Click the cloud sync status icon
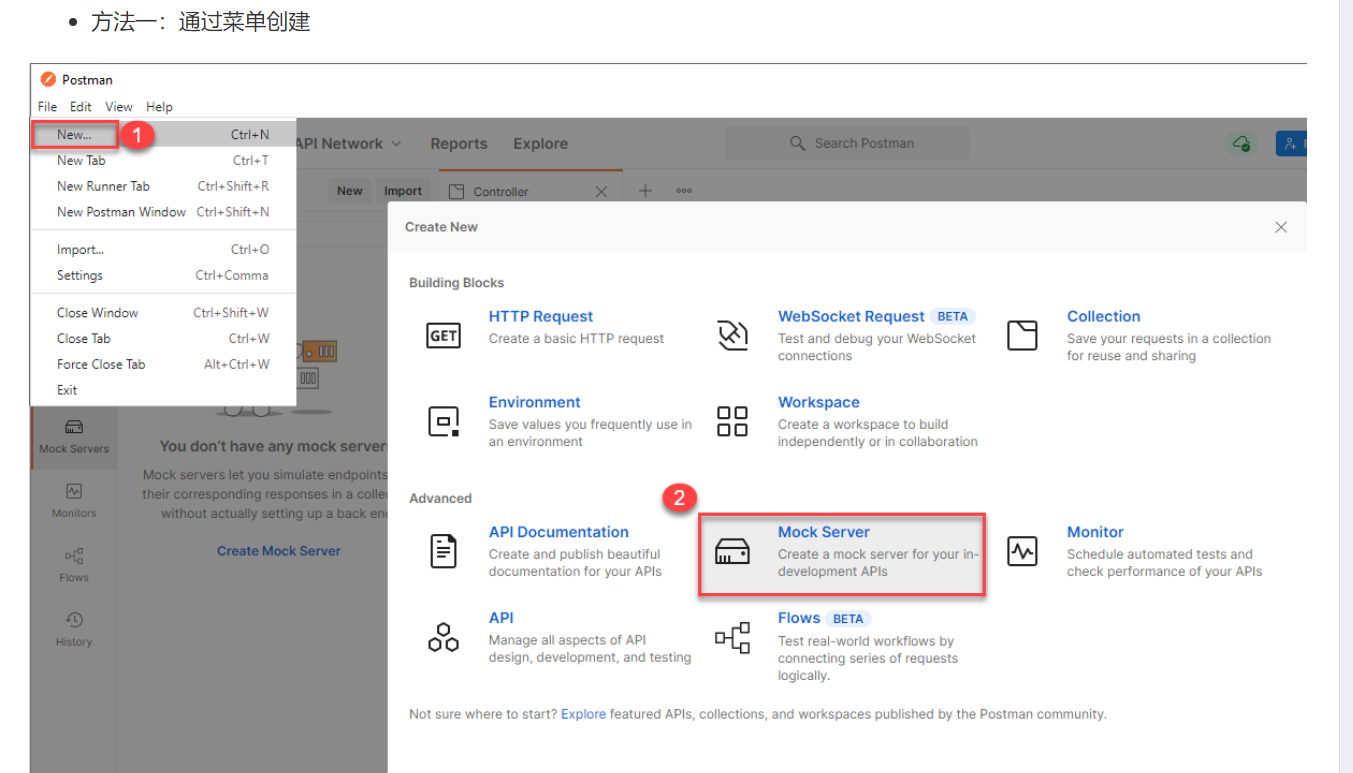Viewport: 1353px width, 773px height. (x=1241, y=144)
